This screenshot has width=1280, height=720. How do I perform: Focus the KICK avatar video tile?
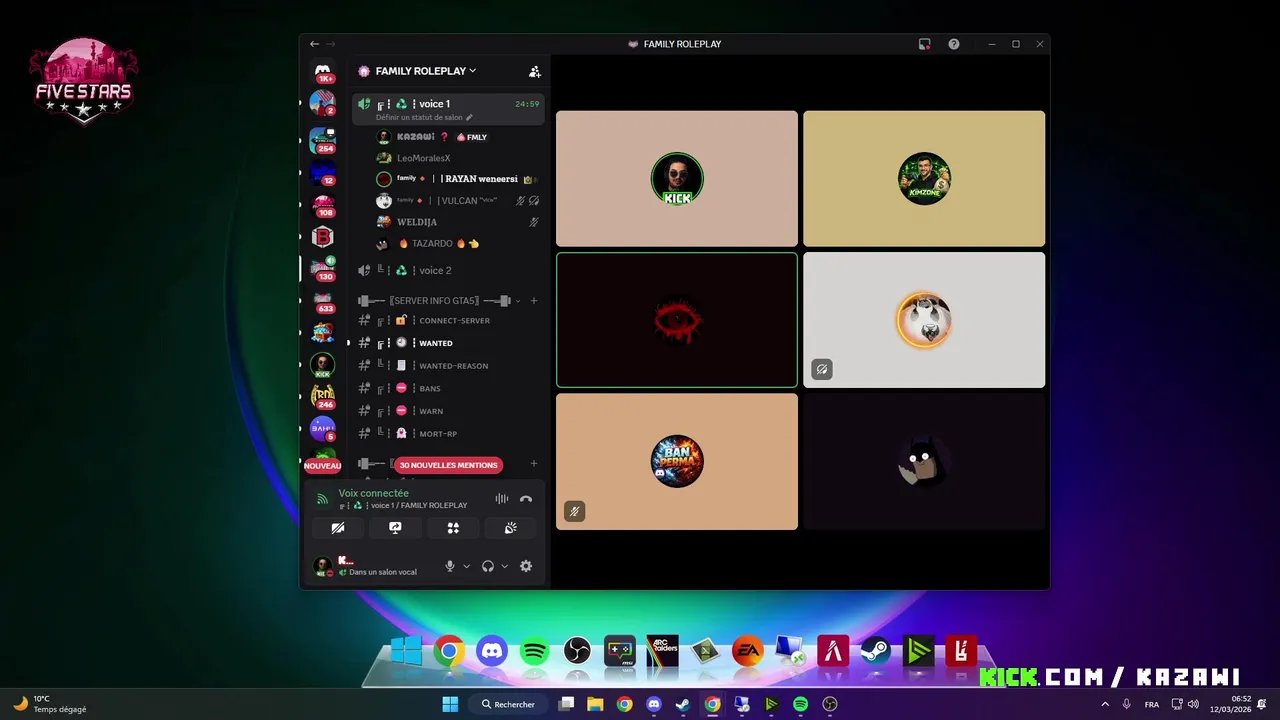coord(677,179)
